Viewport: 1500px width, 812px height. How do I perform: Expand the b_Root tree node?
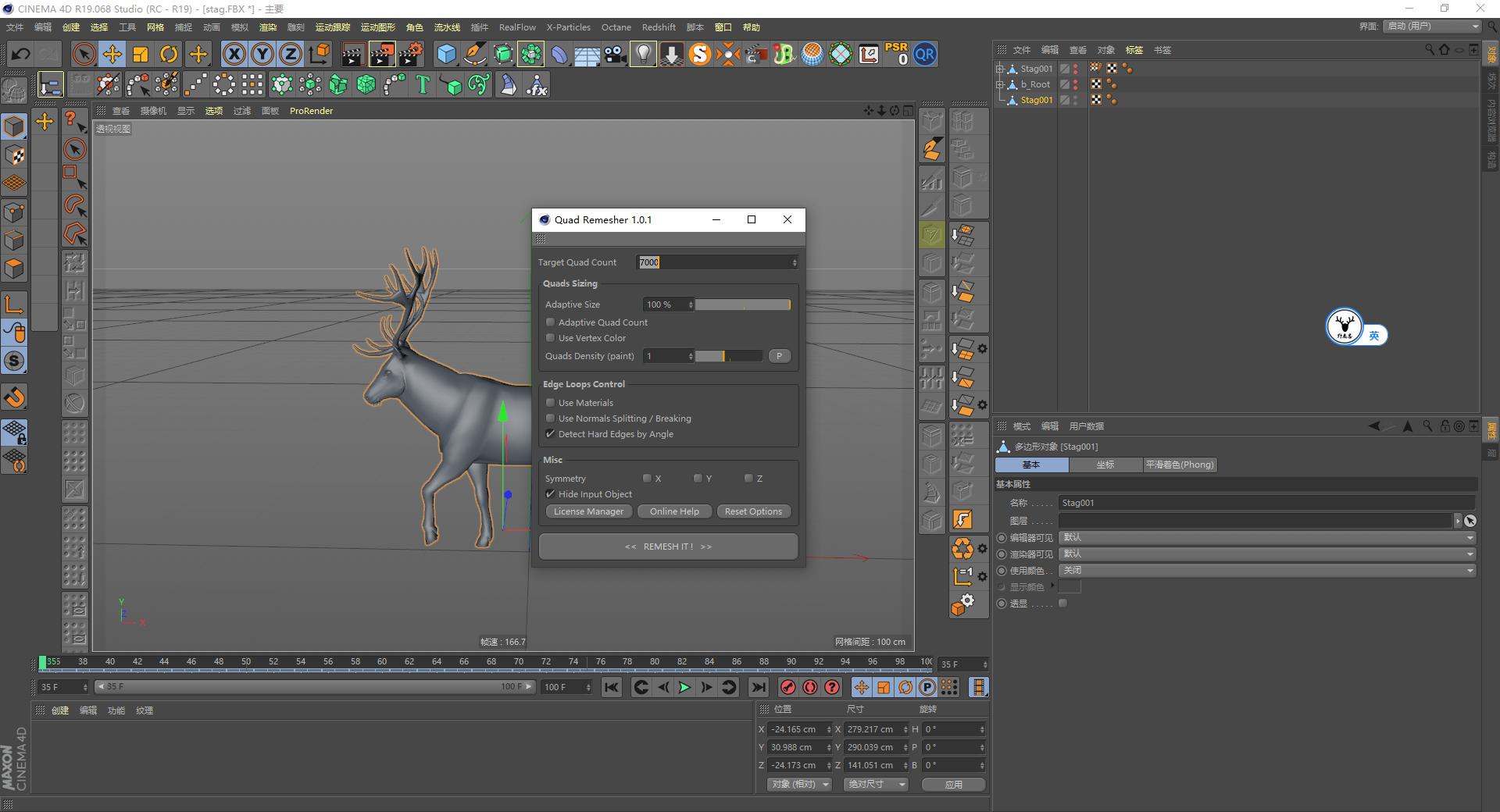1000,84
